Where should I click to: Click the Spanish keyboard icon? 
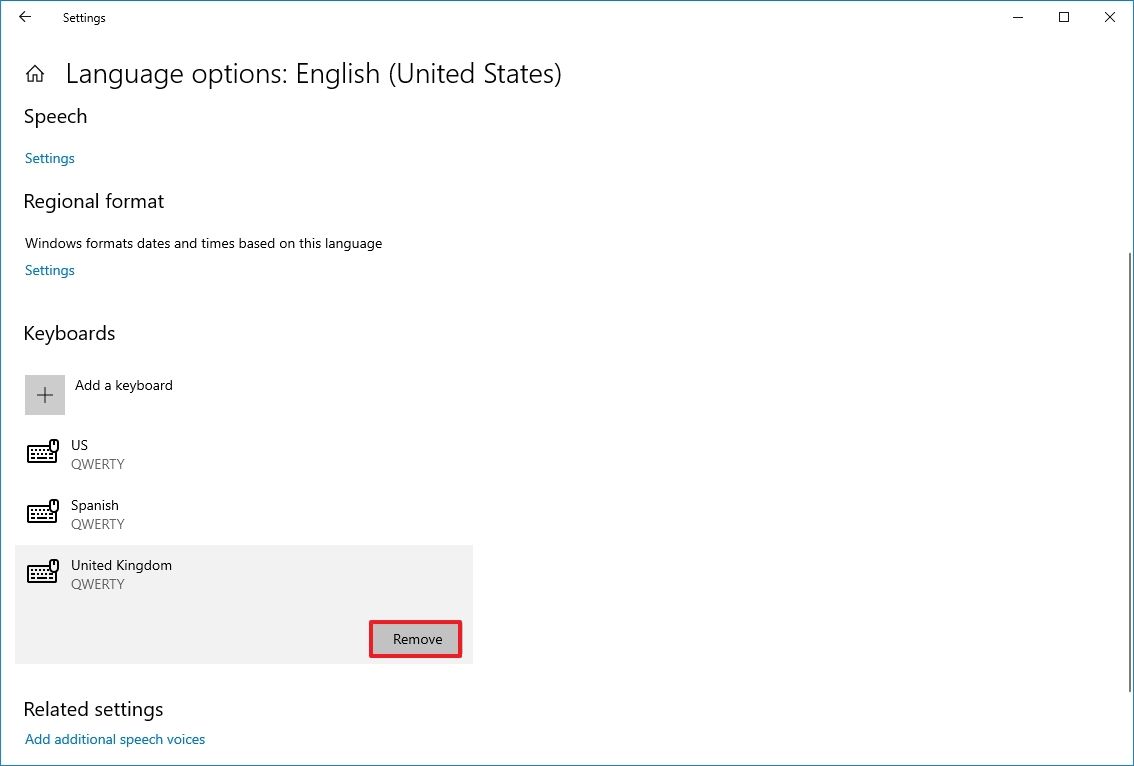click(42, 514)
